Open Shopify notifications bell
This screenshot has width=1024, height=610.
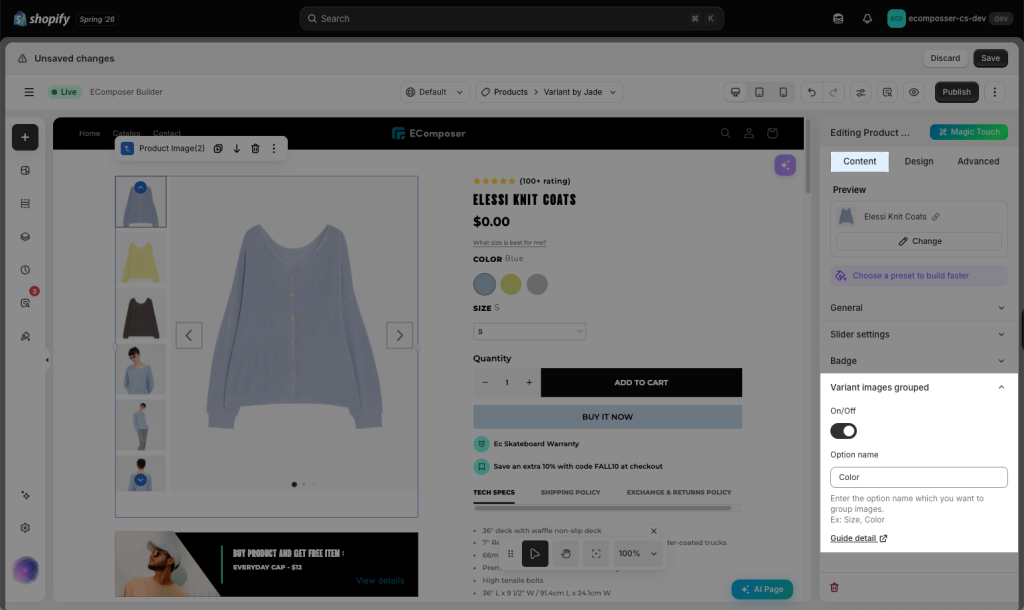pyautogui.click(x=867, y=19)
